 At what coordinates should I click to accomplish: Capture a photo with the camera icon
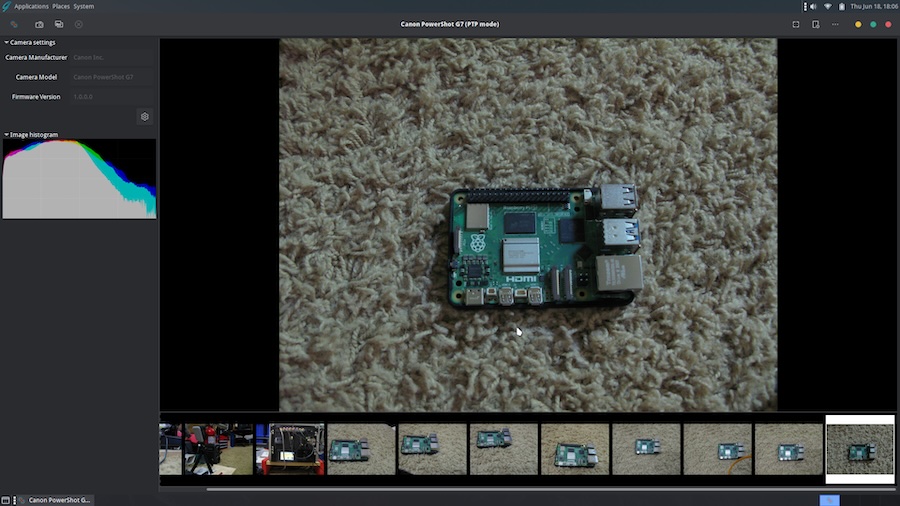point(39,25)
